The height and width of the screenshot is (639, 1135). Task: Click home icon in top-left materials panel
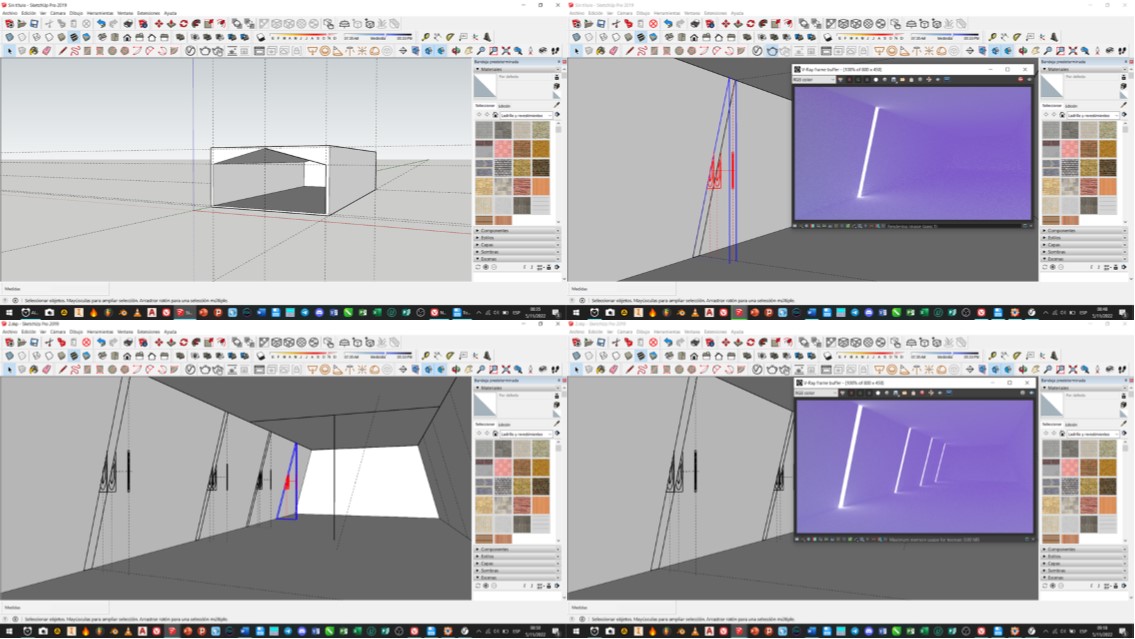pos(495,115)
